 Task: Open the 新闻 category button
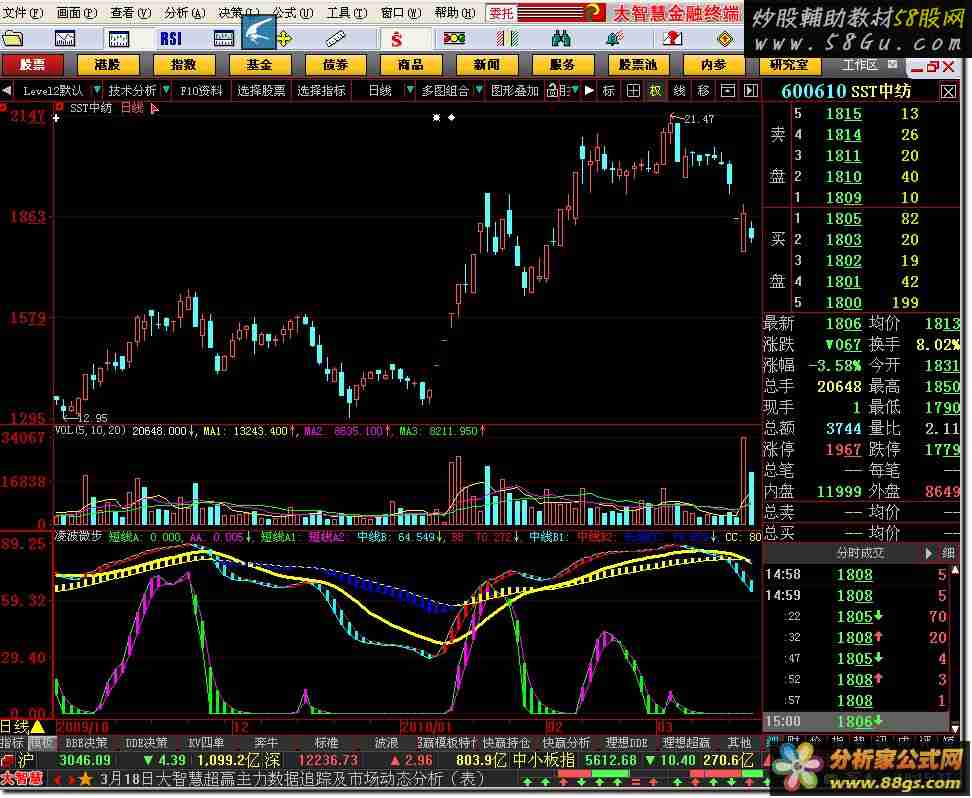[487, 64]
